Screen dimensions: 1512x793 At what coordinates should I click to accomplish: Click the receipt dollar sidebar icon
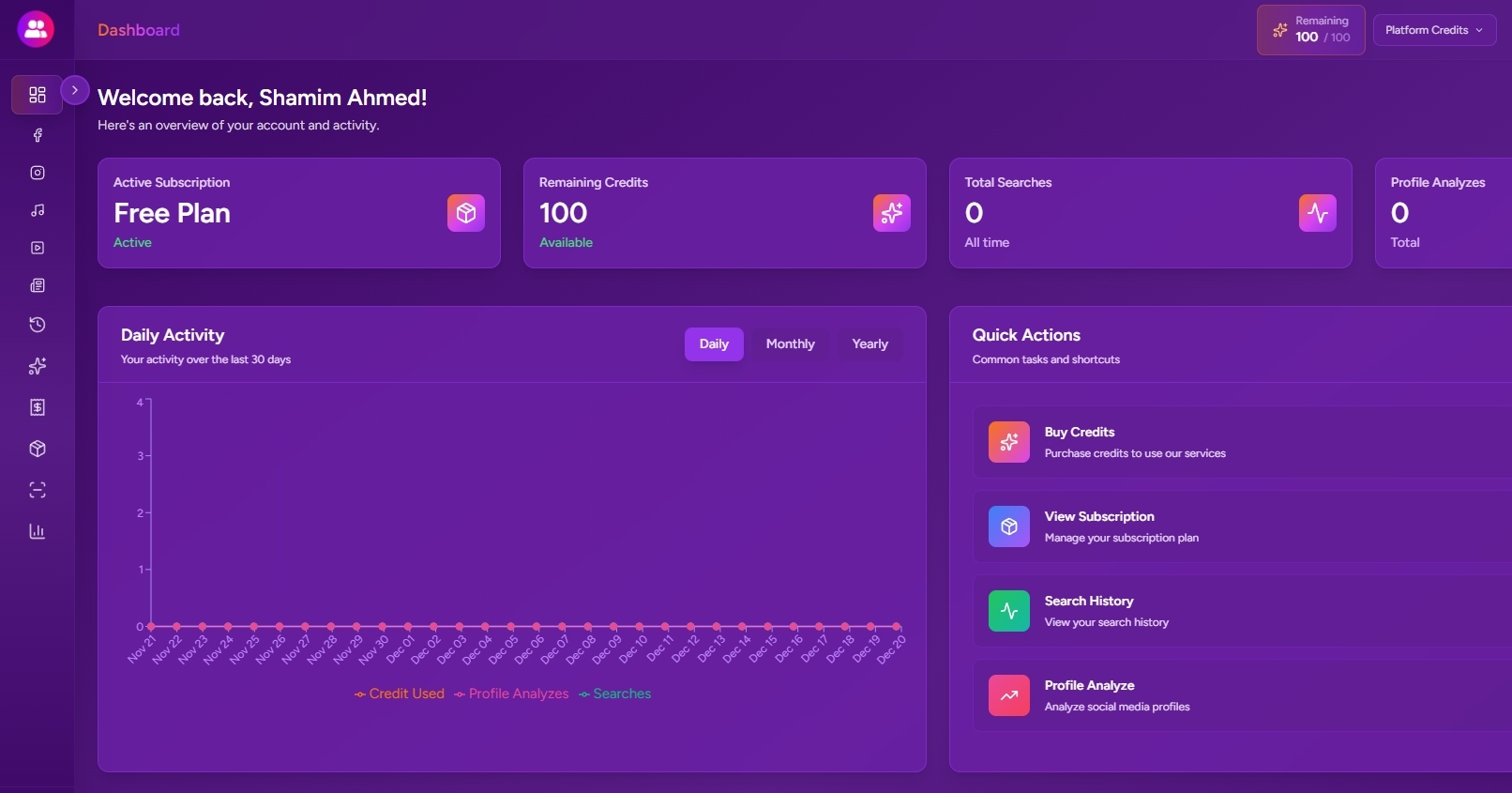pyautogui.click(x=38, y=407)
